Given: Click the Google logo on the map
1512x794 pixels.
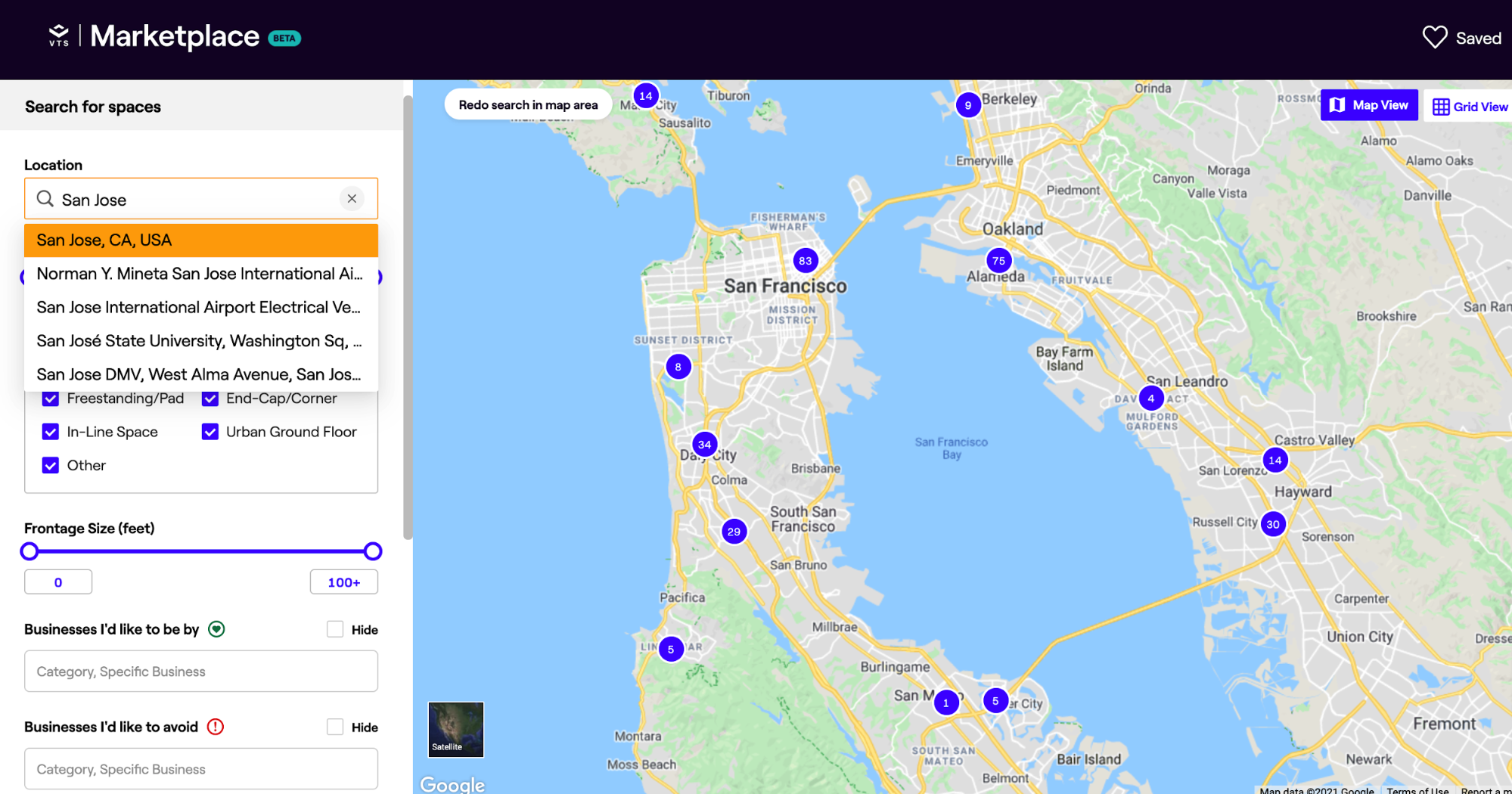Looking at the screenshot, I should point(452,784).
